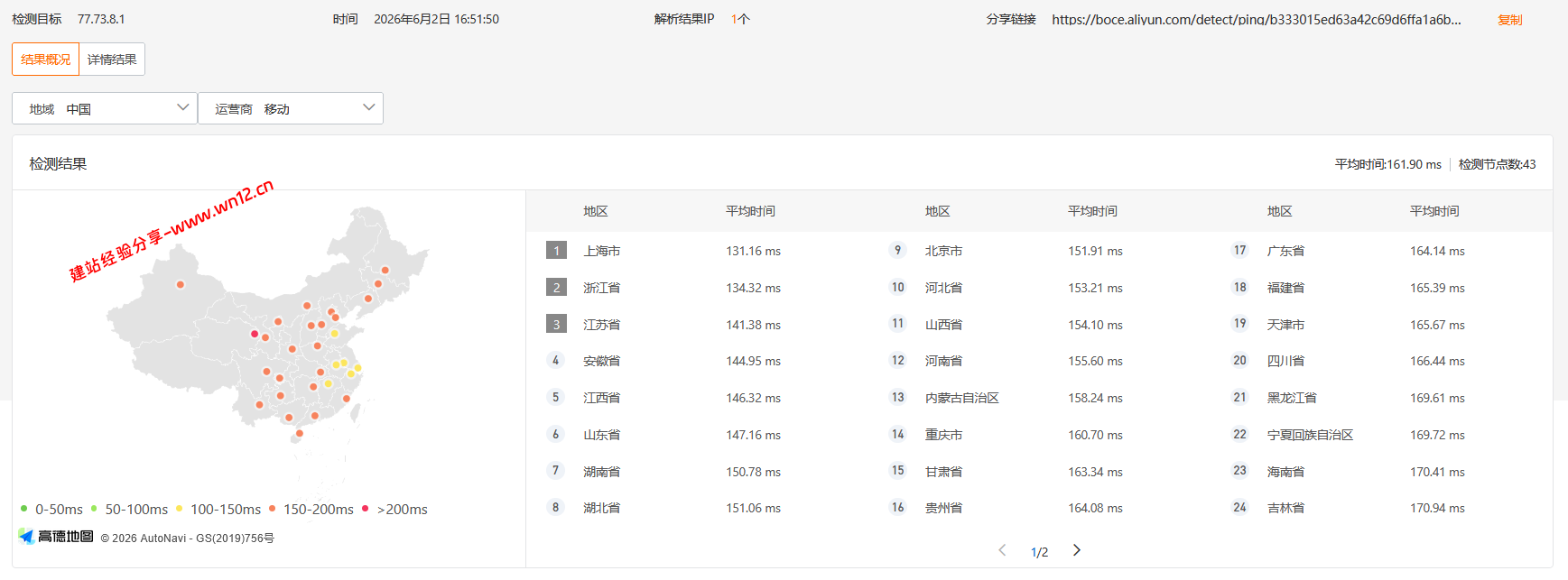Click the Xinjiang node dot on the map

coord(181,284)
